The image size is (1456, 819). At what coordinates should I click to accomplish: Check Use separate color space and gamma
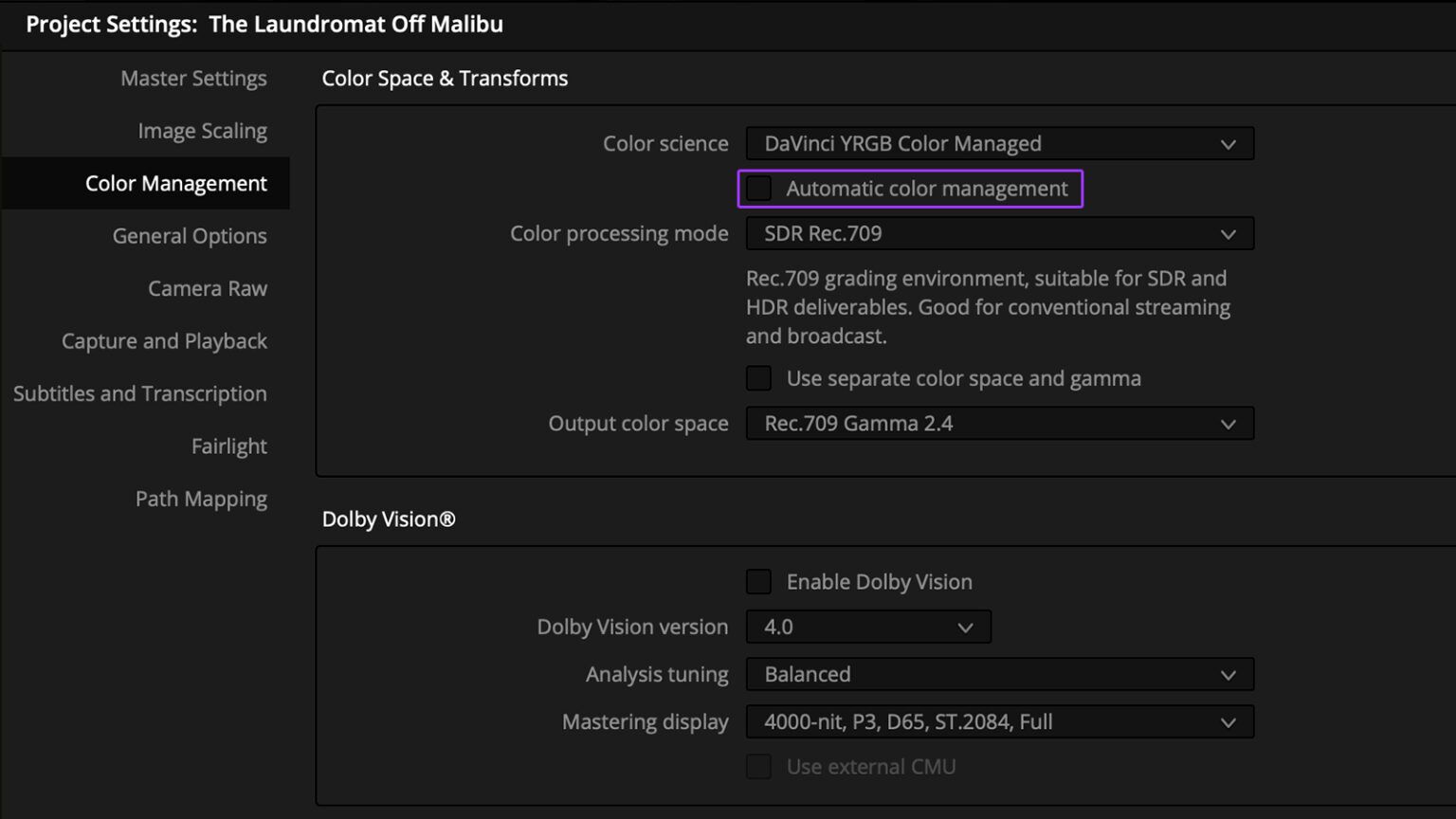pyautogui.click(x=758, y=377)
